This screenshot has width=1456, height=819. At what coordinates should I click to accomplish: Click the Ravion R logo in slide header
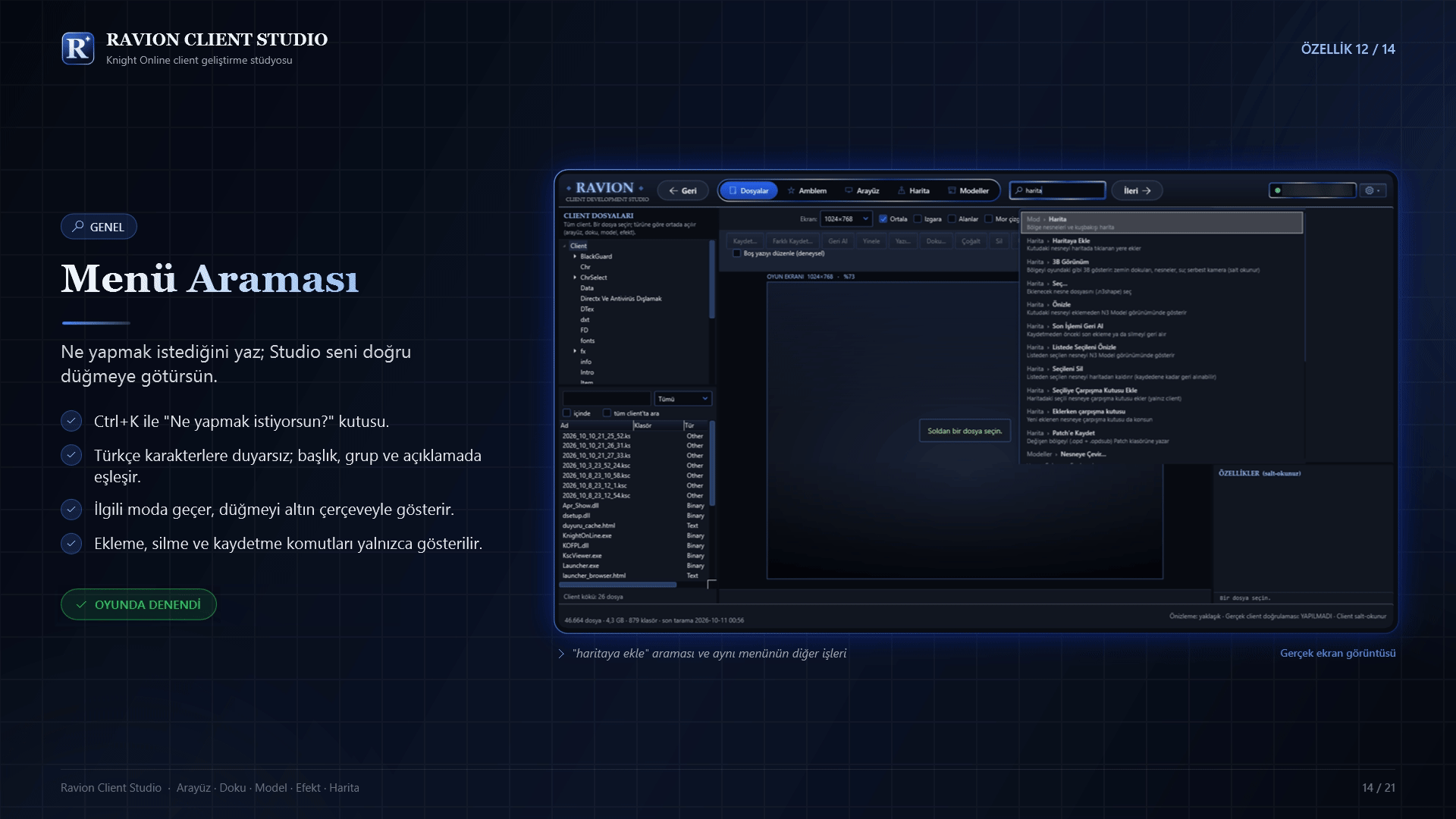(78, 49)
